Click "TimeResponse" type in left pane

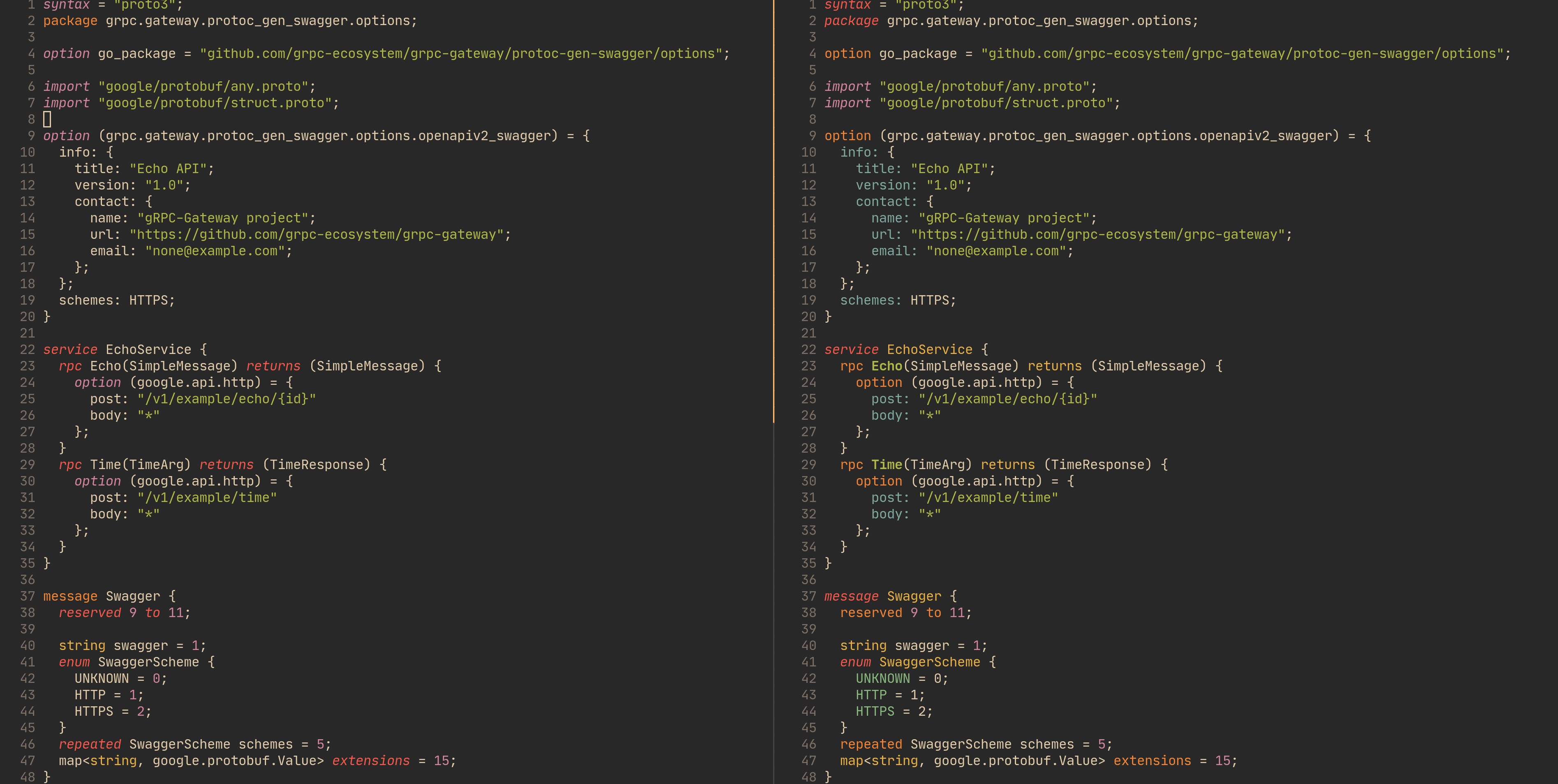[x=316, y=465]
